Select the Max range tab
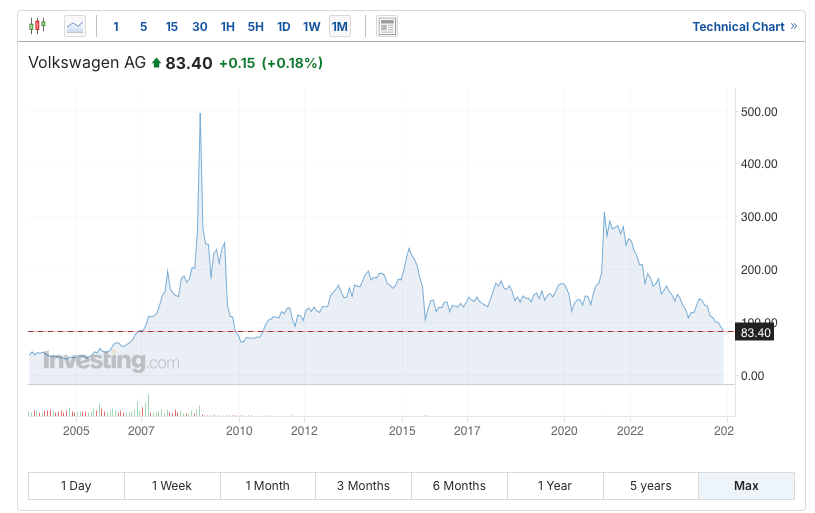 click(746, 485)
